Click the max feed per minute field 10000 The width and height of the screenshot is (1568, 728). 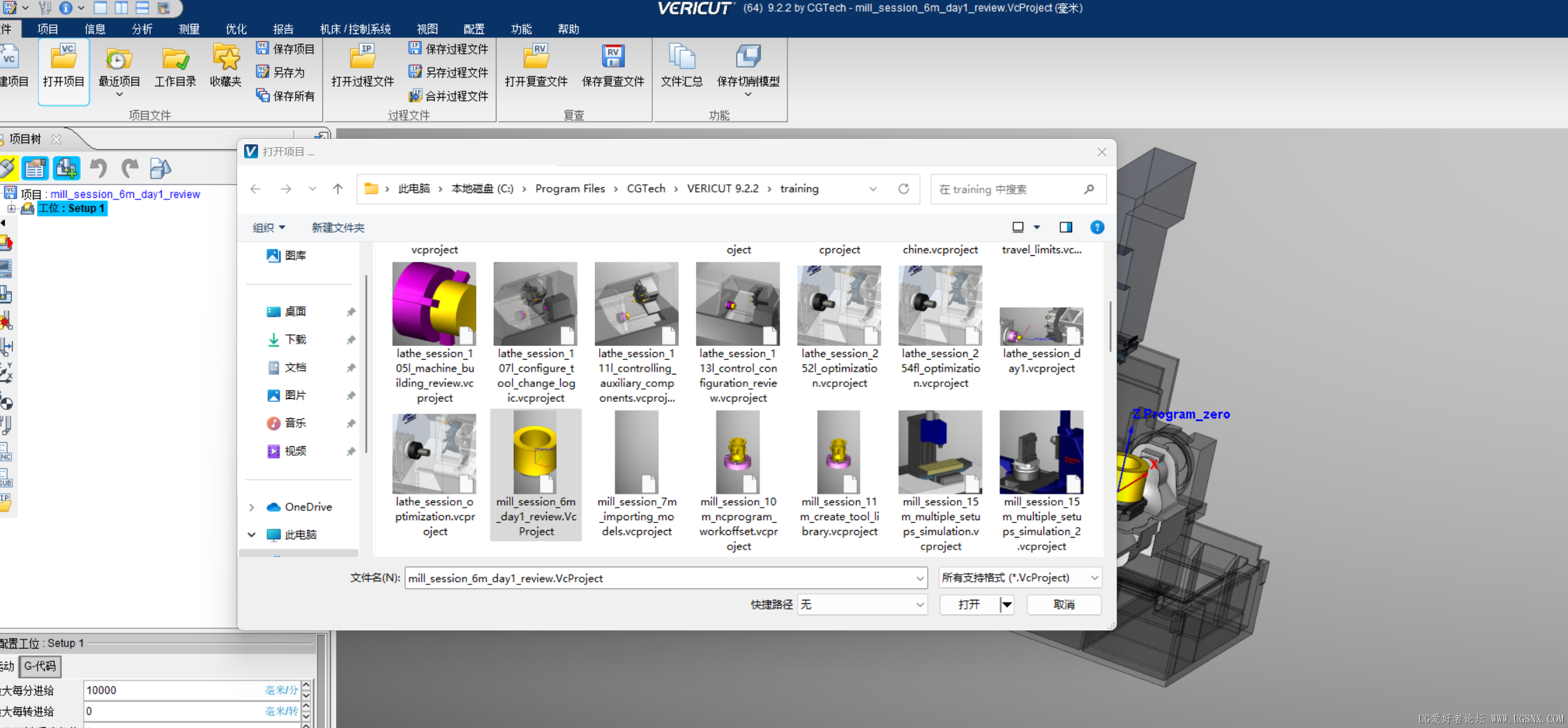pos(192,690)
